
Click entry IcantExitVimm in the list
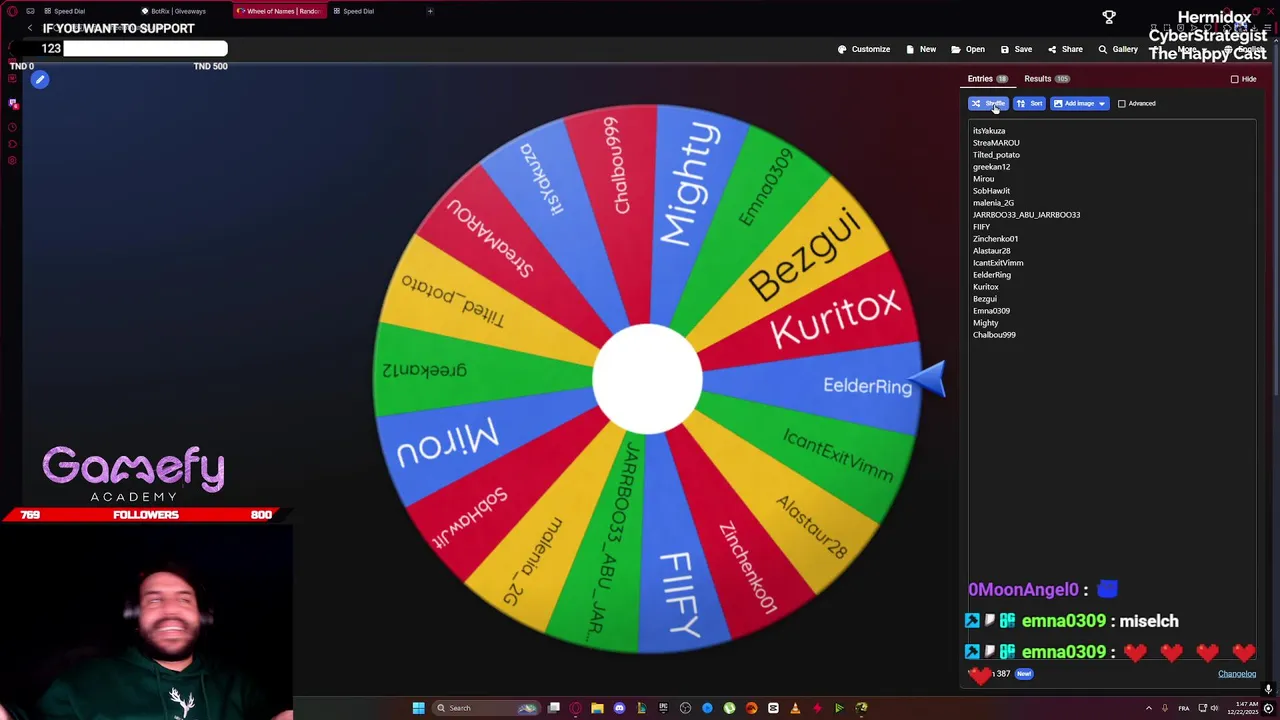998,263
